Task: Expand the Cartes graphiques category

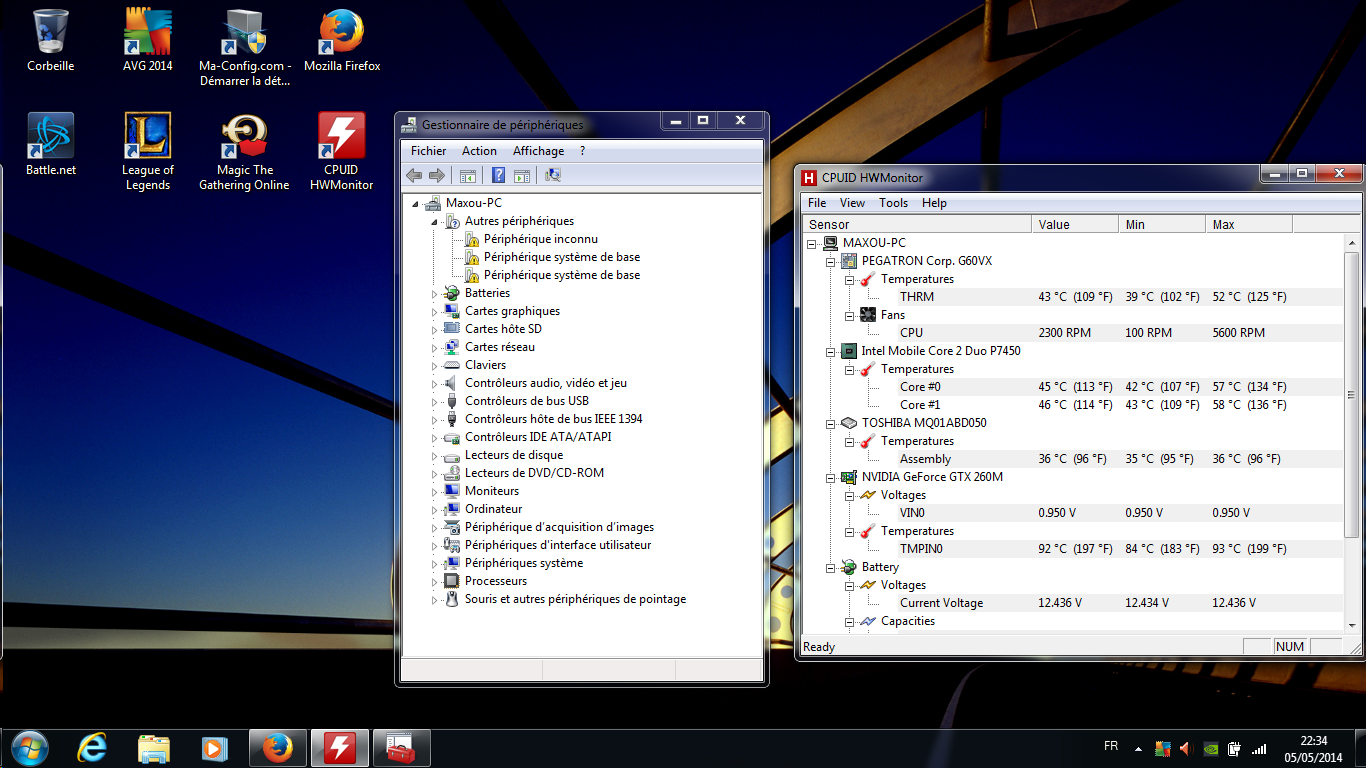Action: click(435, 312)
